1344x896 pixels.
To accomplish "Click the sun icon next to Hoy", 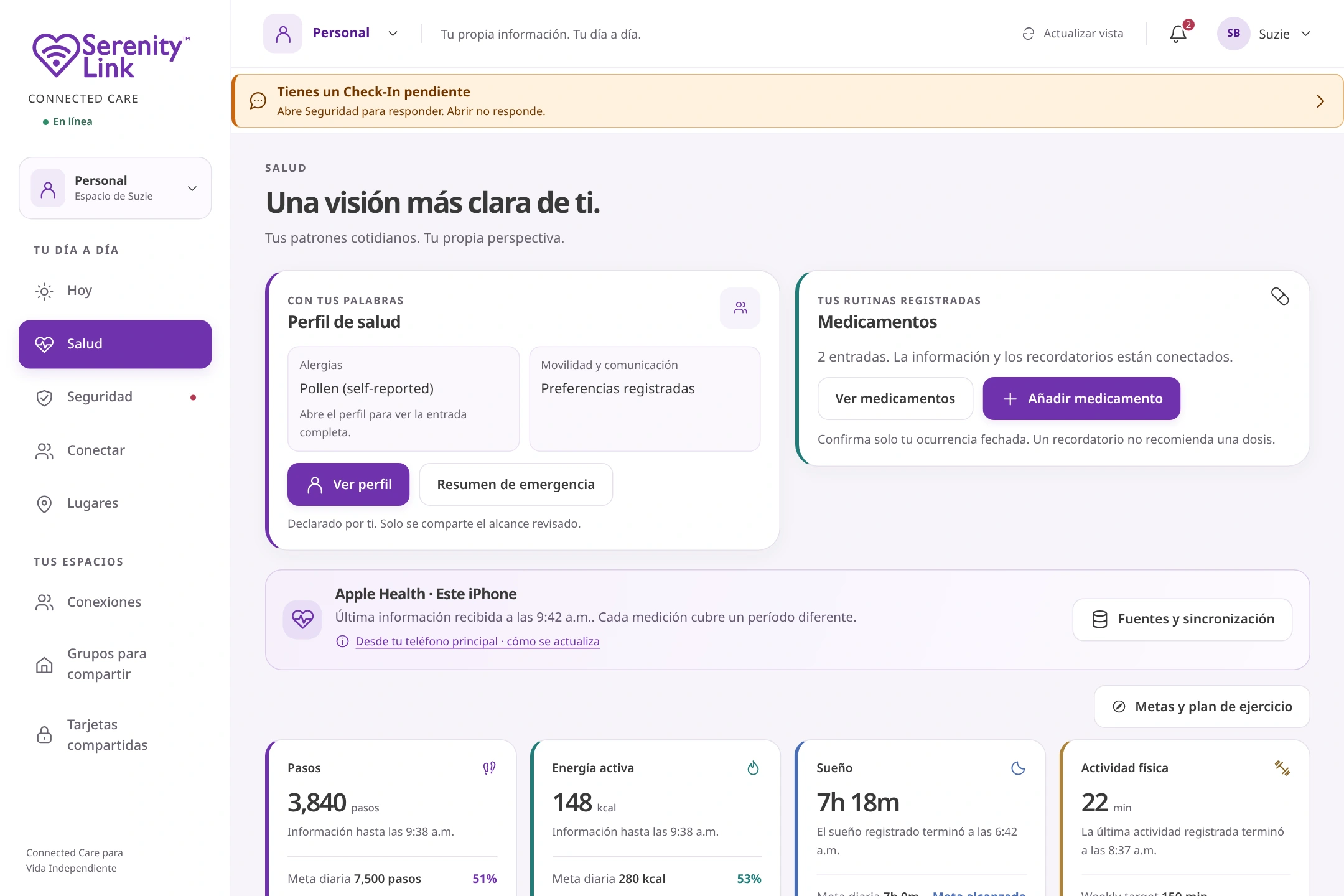I will click(44, 291).
